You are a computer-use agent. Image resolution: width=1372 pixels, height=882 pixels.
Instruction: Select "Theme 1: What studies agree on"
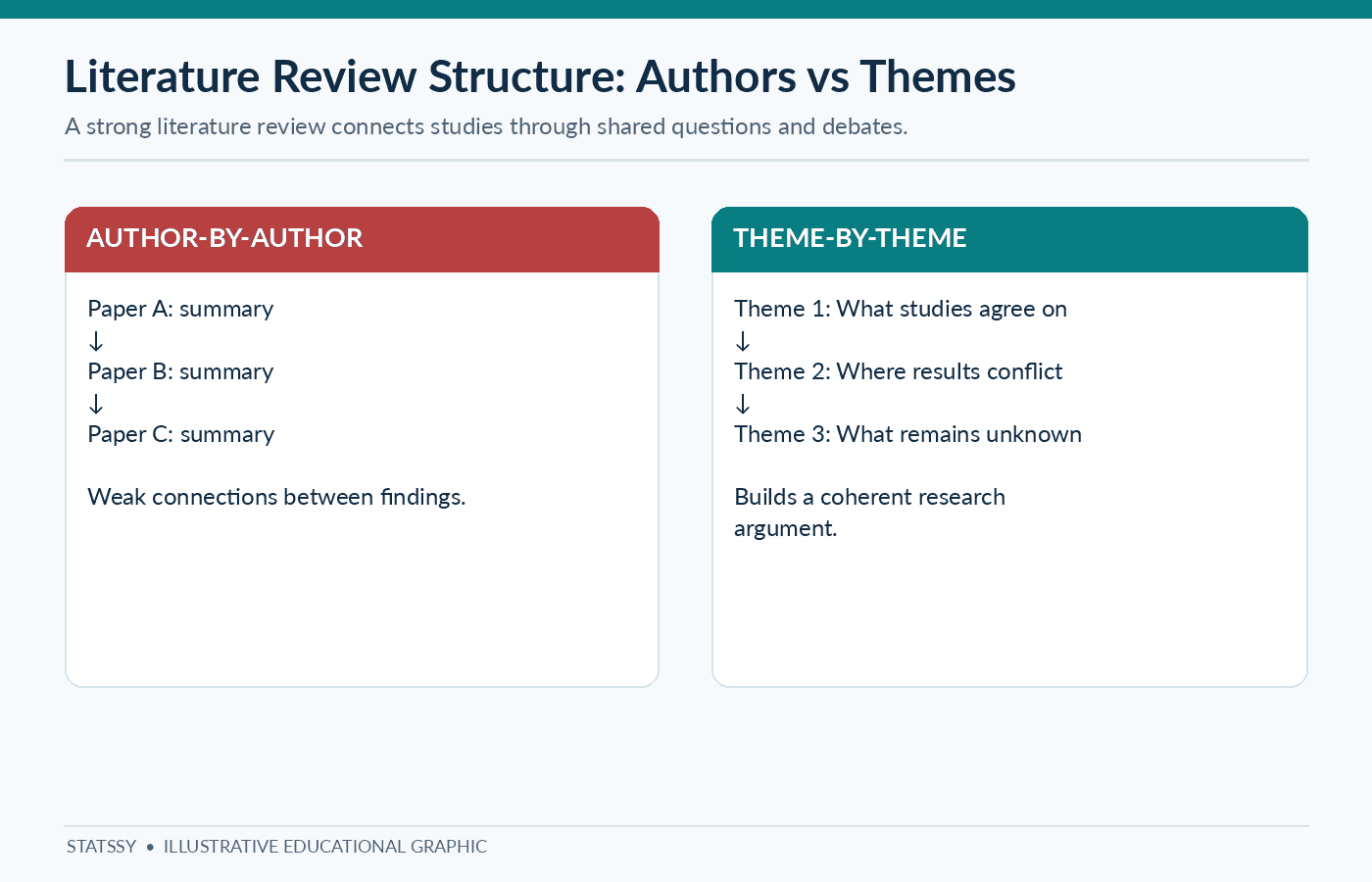coord(901,309)
